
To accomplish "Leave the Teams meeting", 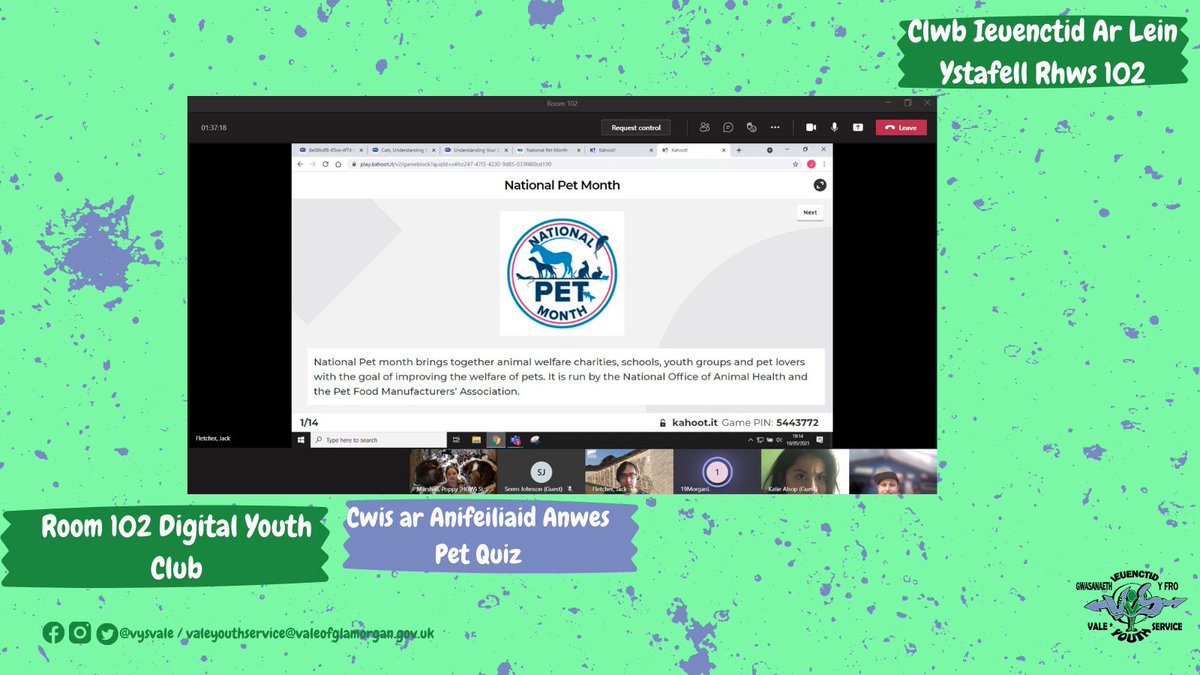I will [x=901, y=127].
